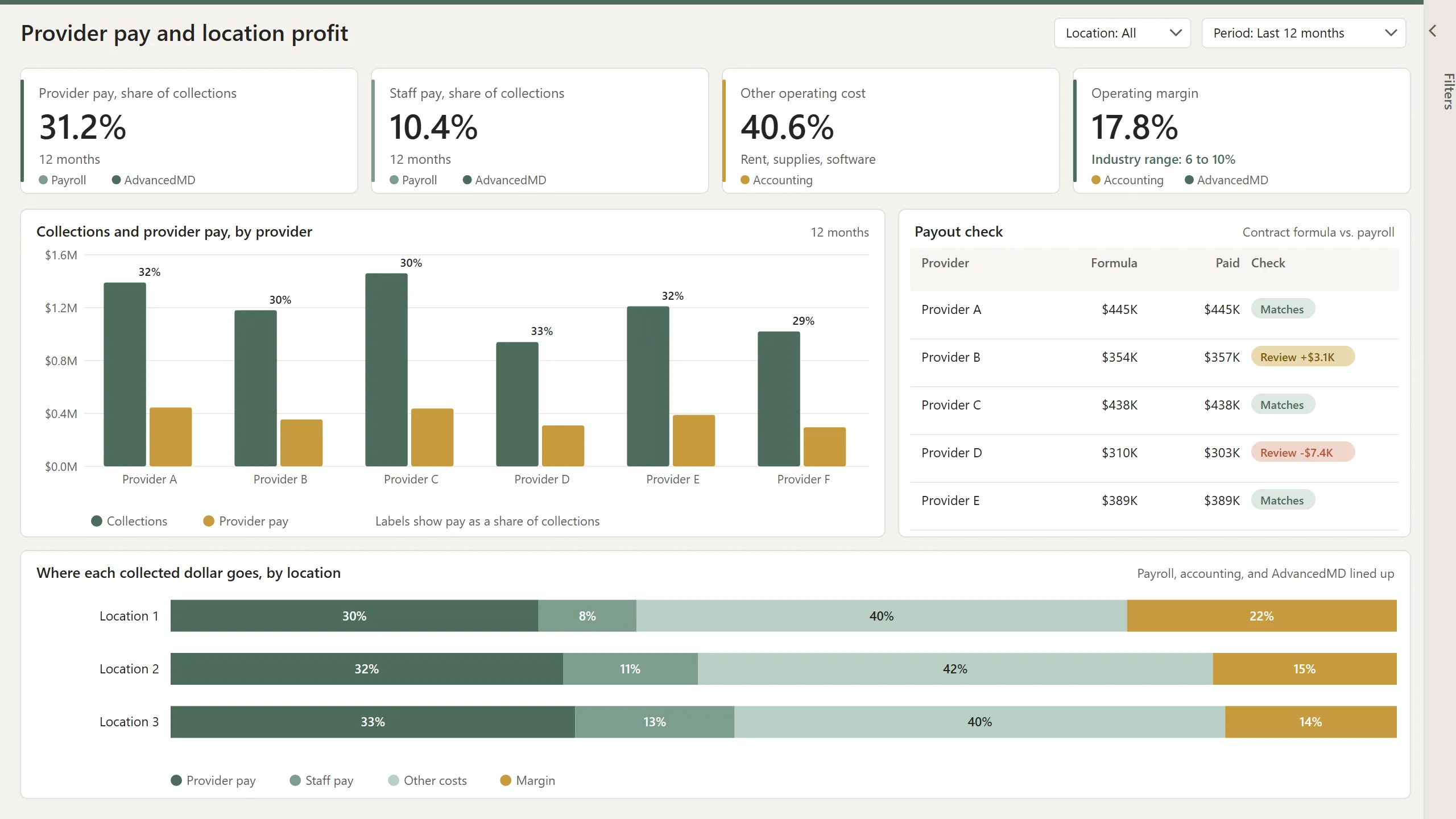Screen dimensions: 1456x819
Task: Click the Provider pay share 31.2% card
Action: tap(189, 131)
